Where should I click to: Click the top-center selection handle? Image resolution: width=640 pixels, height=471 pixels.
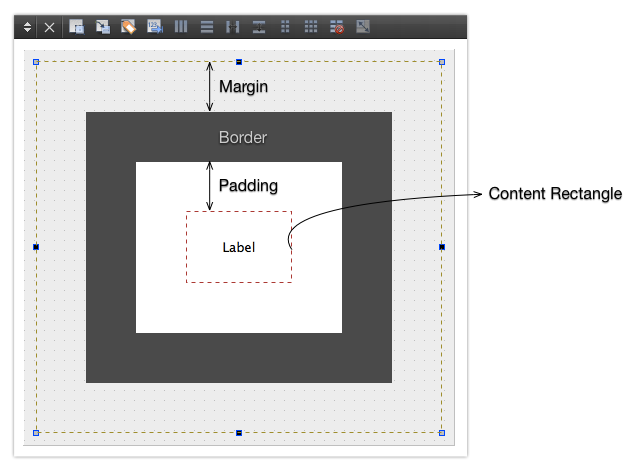pyautogui.click(x=239, y=62)
